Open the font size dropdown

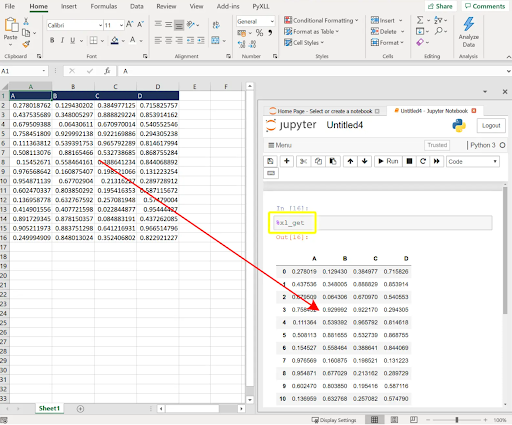coord(121,25)
